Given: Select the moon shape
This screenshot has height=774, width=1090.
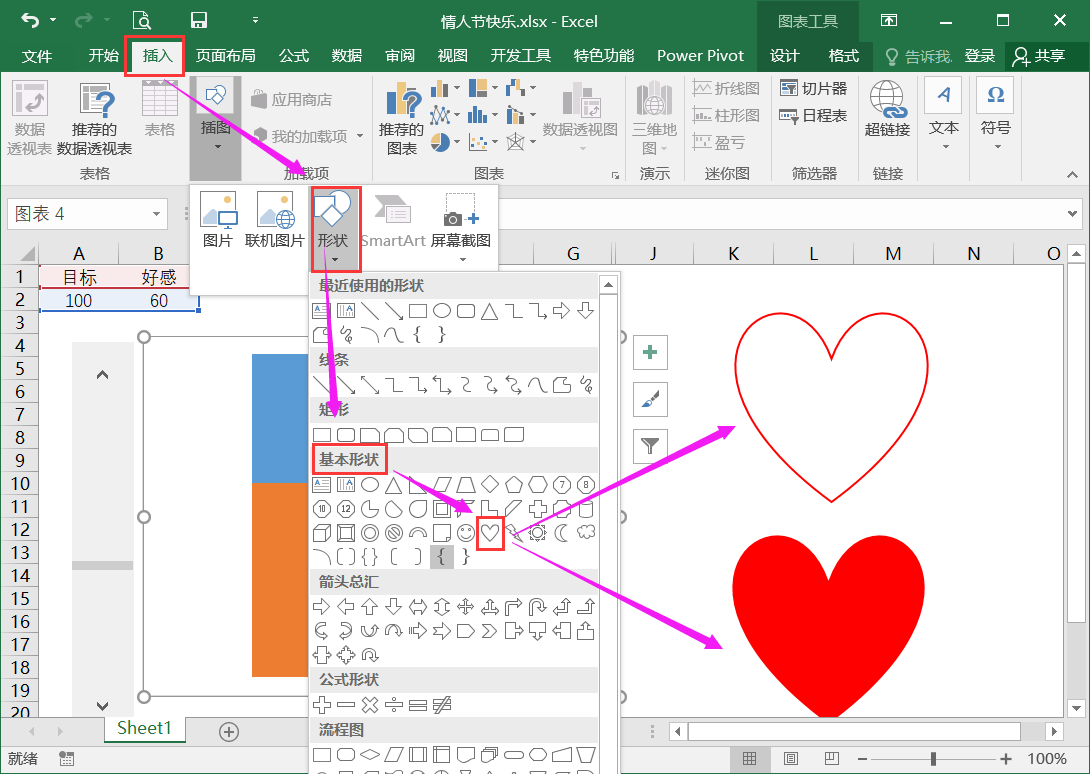Looking at the screenshot, I should click(562, 533).
